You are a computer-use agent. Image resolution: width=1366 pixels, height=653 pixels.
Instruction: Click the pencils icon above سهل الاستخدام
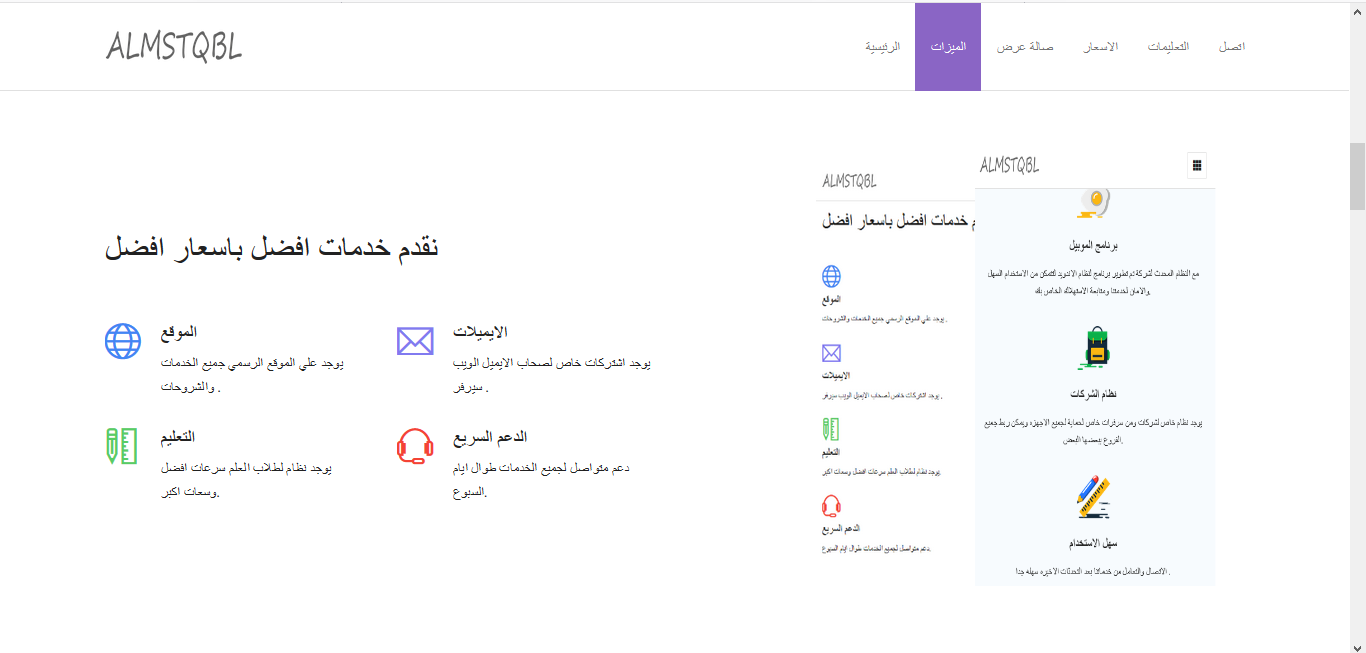(1094, 494)
